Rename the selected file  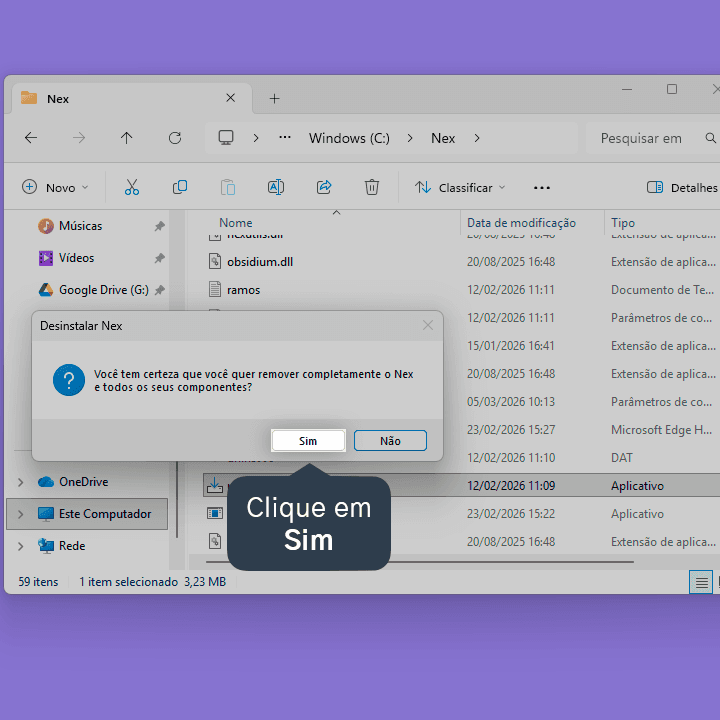(x=276, y=187)
